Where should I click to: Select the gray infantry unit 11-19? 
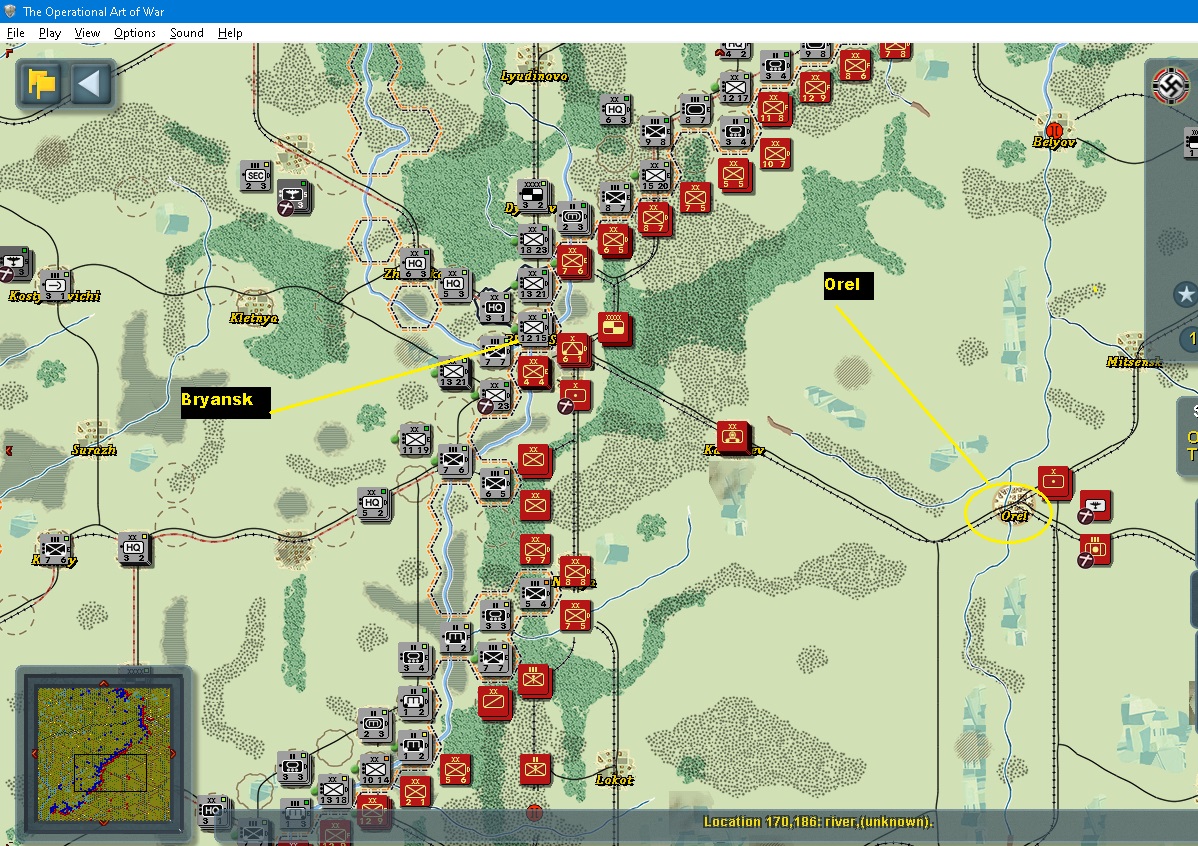(x=415, y=439)
